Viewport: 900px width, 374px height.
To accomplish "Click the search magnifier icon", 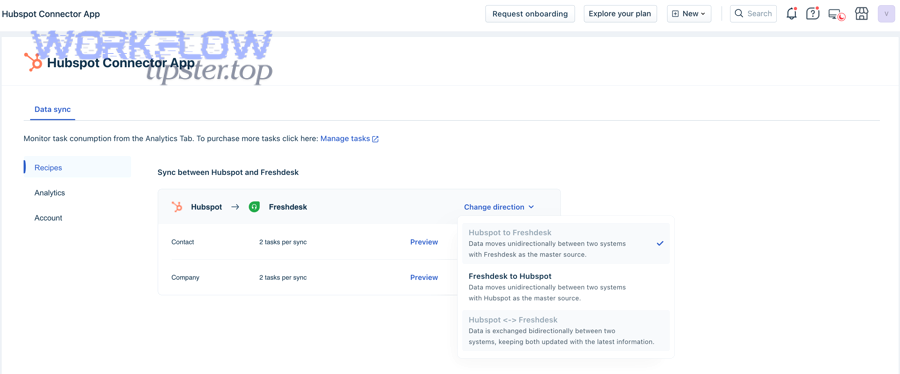I will point(739,13).
